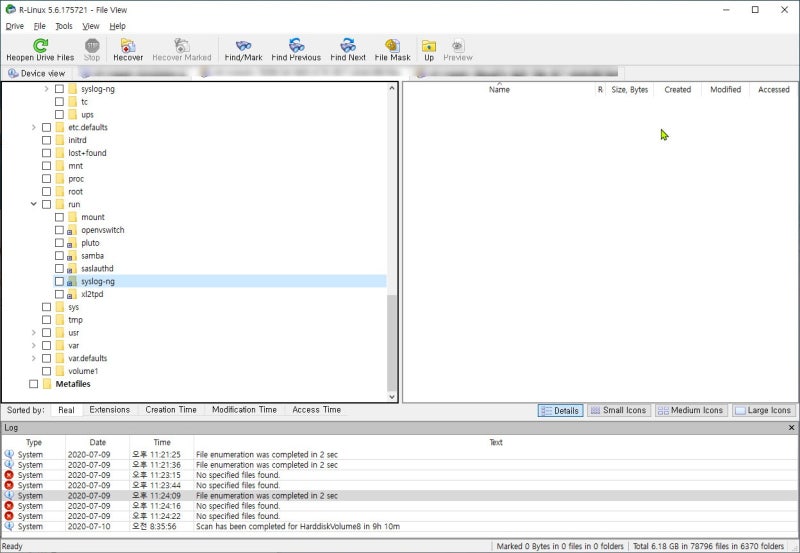Image resolution: width=800 pixels, height=553 pixels.
Task: Expand the etc.defaults folder node
Action: [x=34, y=127]
